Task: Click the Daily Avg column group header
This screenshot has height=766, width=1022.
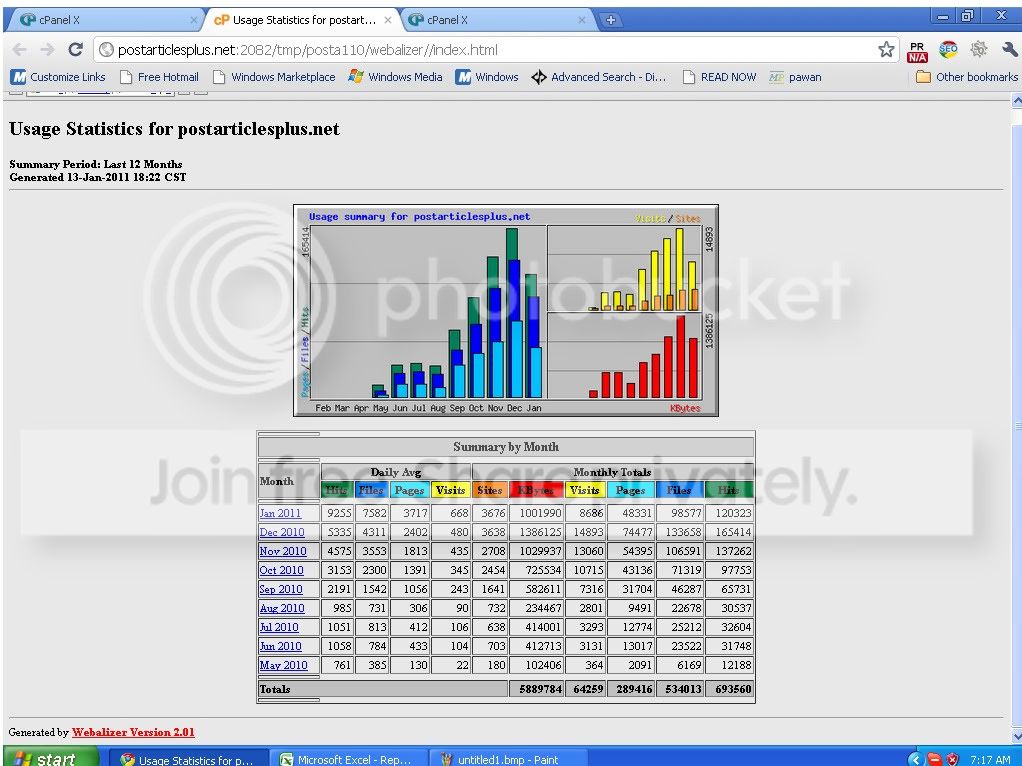Action: (396, 472)
